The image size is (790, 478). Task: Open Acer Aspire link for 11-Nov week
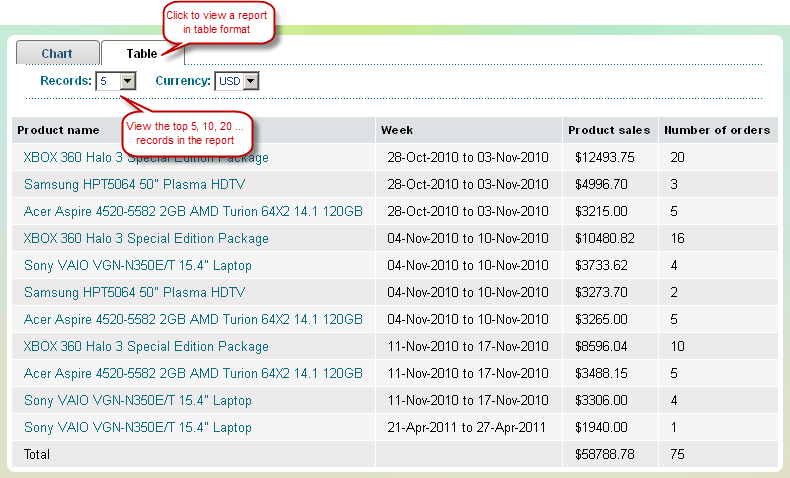pos(193,374)
